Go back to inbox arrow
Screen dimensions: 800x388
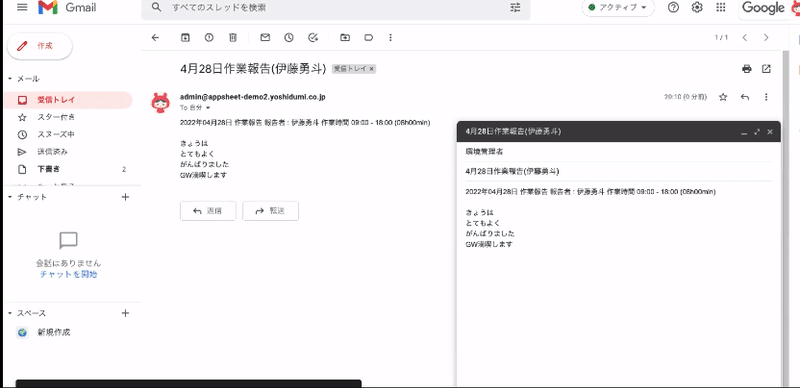click(x=156, y=37)
